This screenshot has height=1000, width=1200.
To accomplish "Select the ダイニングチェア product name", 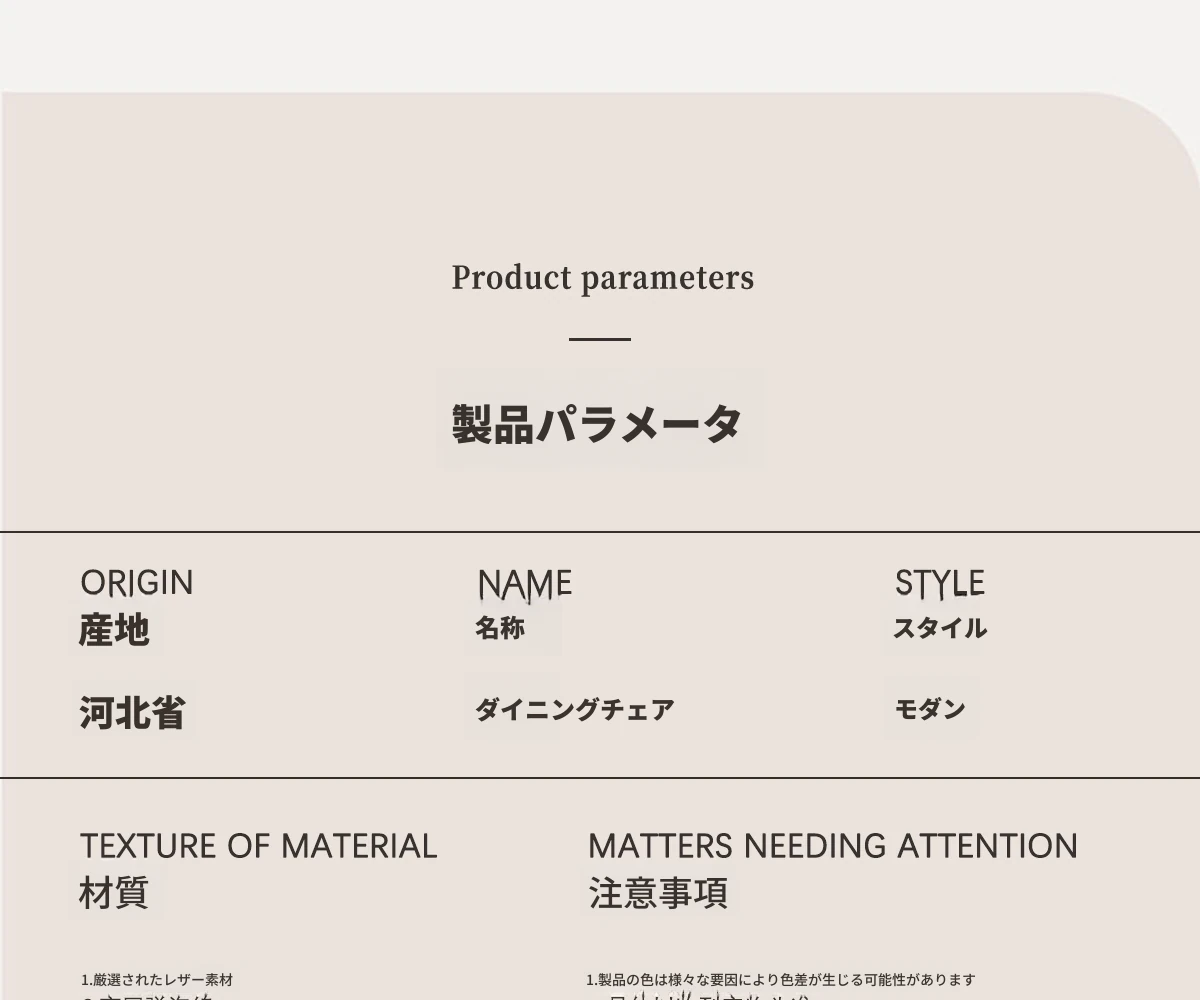I will (x=574, y=710).
